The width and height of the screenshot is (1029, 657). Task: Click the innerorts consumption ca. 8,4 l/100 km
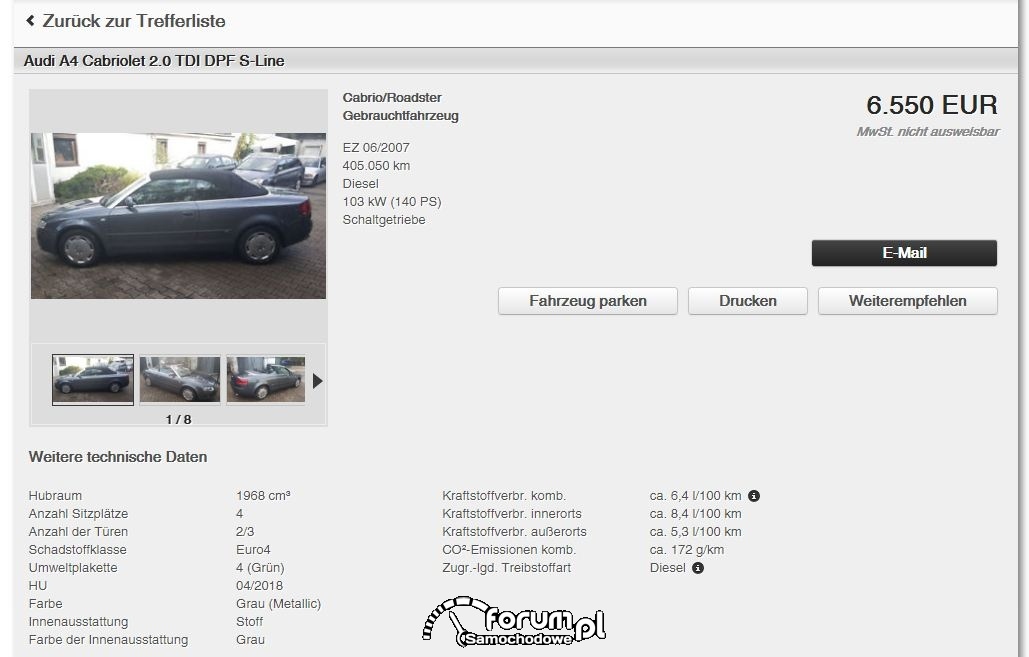point(696,514)
